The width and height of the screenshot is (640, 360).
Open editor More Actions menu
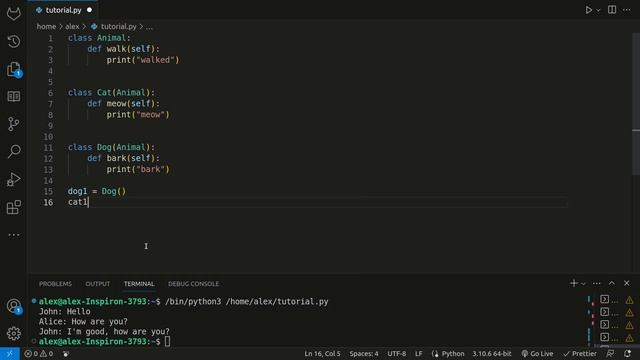[627, 10]
